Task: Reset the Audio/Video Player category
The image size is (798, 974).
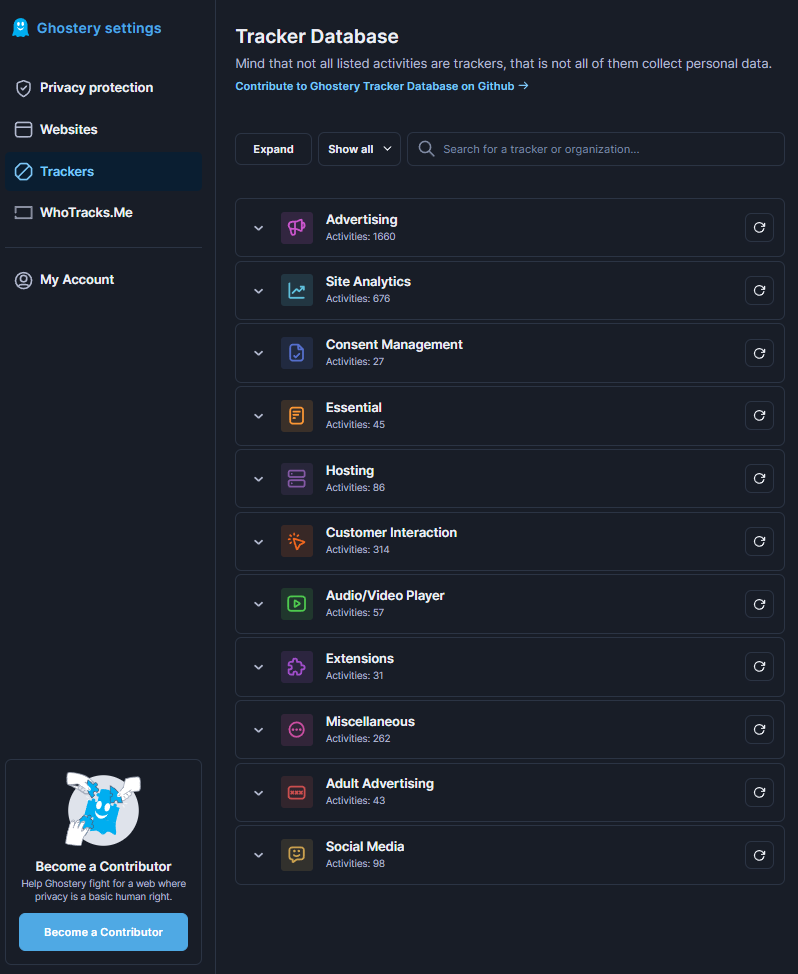Action: point(759,604)
